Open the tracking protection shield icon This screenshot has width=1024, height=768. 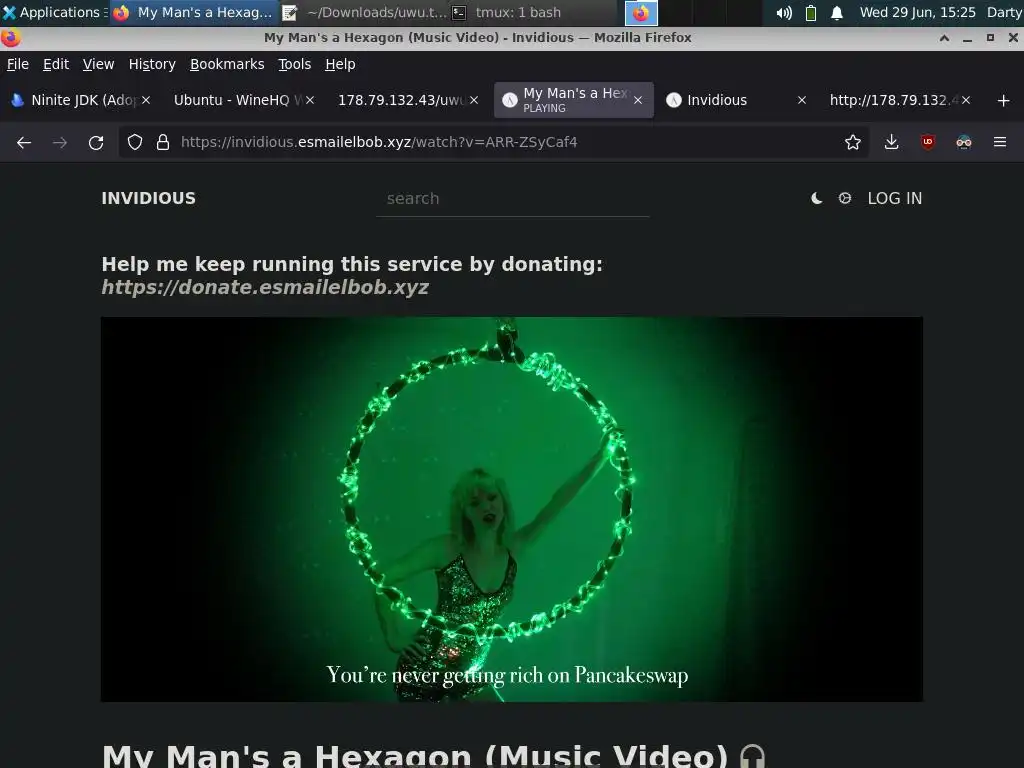(x=135, y=142)
